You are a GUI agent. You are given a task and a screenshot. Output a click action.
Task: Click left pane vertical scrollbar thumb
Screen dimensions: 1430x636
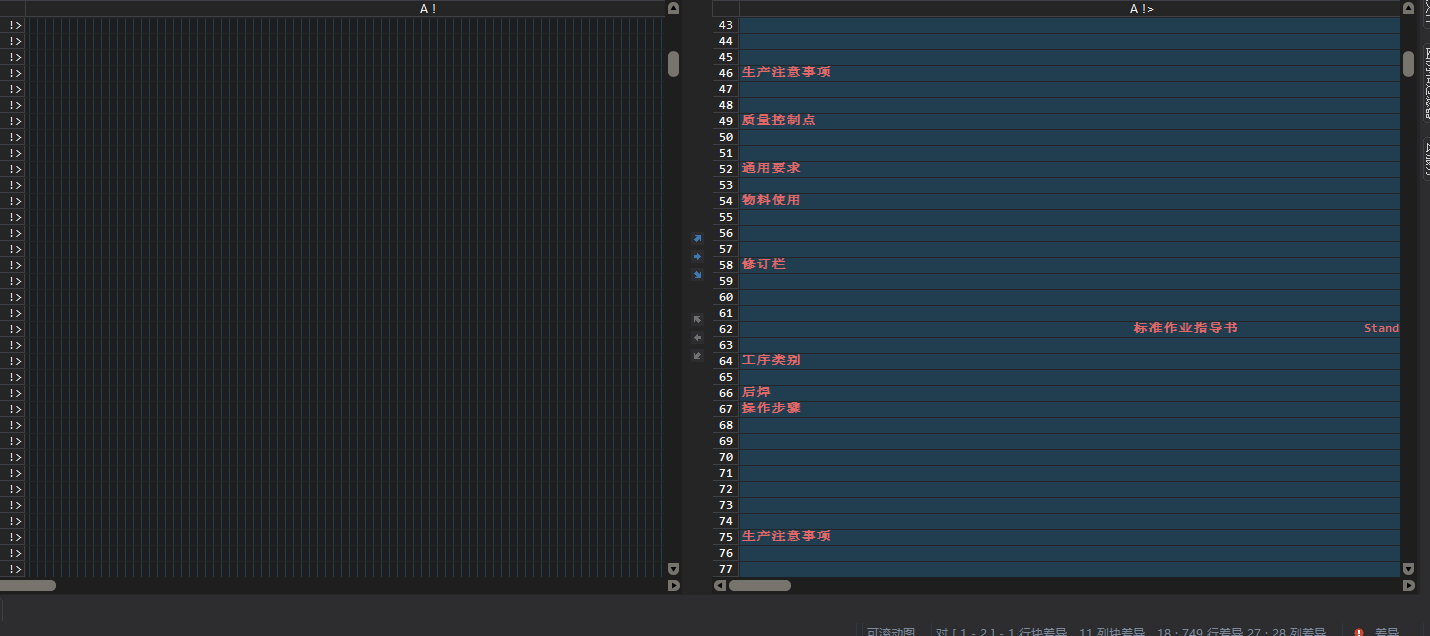(x=673, y=64)
